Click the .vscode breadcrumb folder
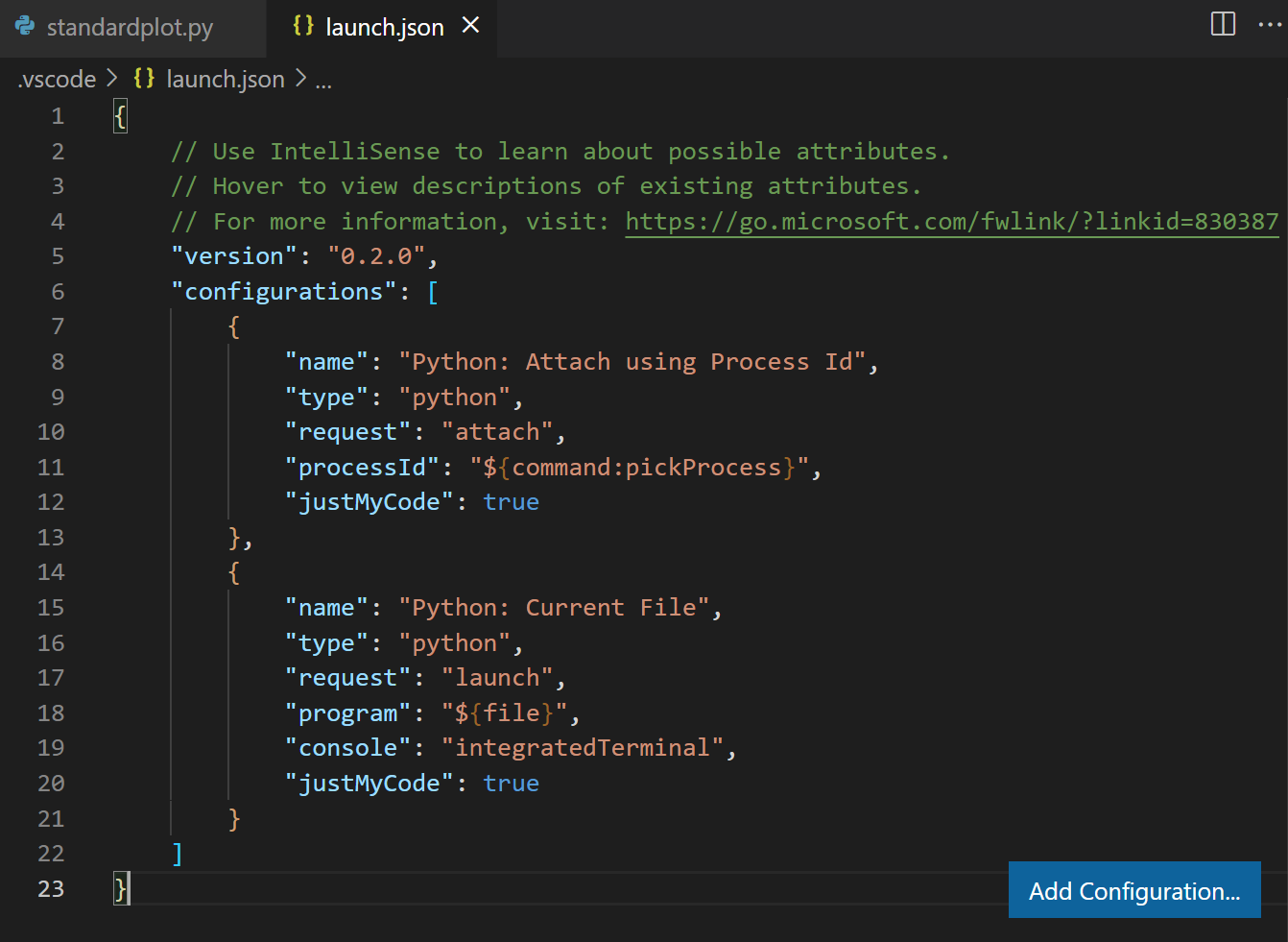The height and width of the screenshot is (942, 1288). pos(58,80)
